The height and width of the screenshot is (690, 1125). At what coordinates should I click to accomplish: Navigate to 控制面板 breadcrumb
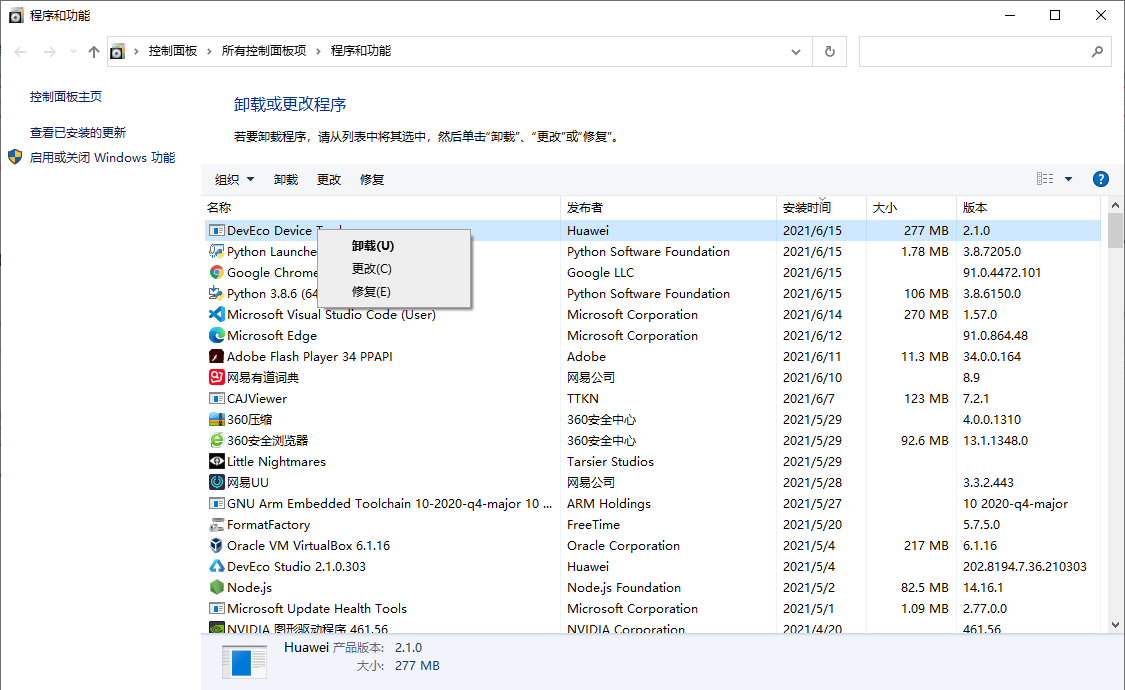pyautogui.click(x=173, y=52)
